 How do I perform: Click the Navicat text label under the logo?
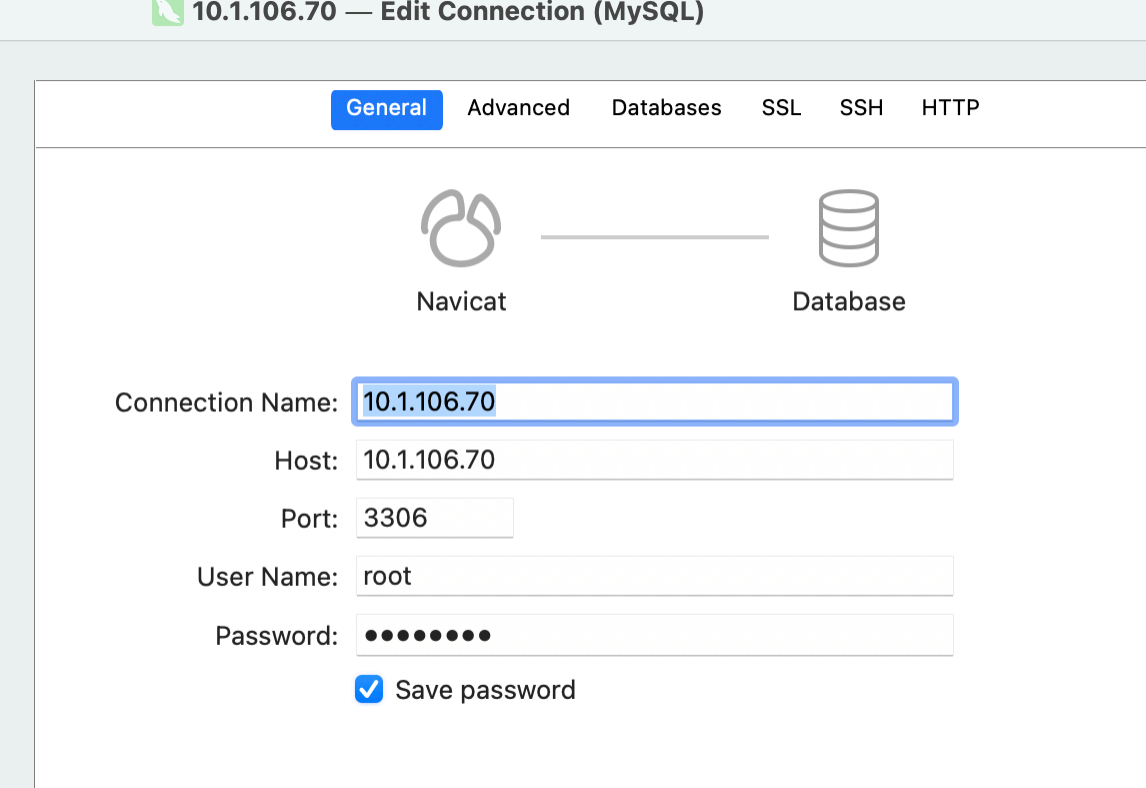[x=461, y=301]
